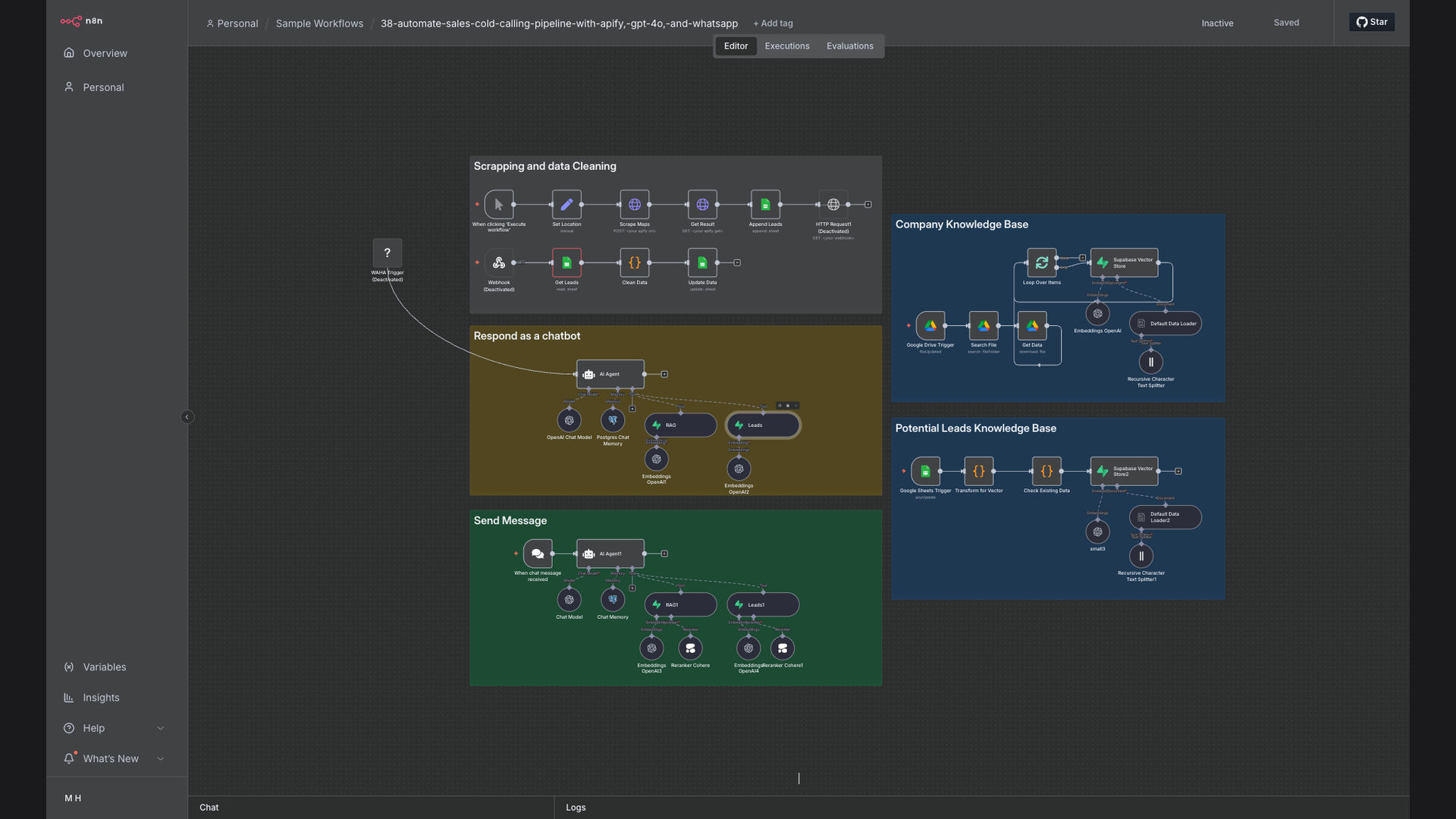The image size is (1456, 819).
Task: Open Variables in the sidebar
Action: pyautogui.click(x=117, y=667)
